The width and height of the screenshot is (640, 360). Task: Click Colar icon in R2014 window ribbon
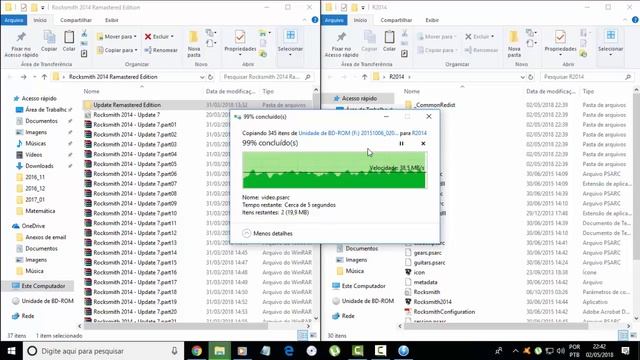click(389, 41)
